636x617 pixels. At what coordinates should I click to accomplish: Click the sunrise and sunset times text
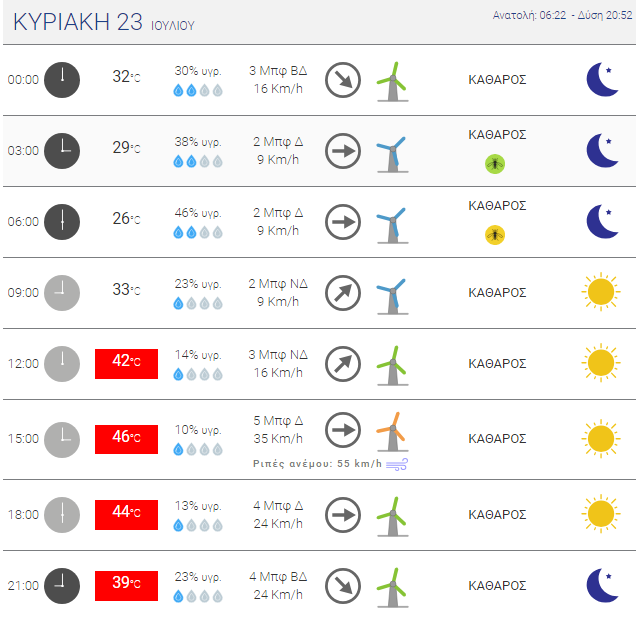(x=562, y=15)
